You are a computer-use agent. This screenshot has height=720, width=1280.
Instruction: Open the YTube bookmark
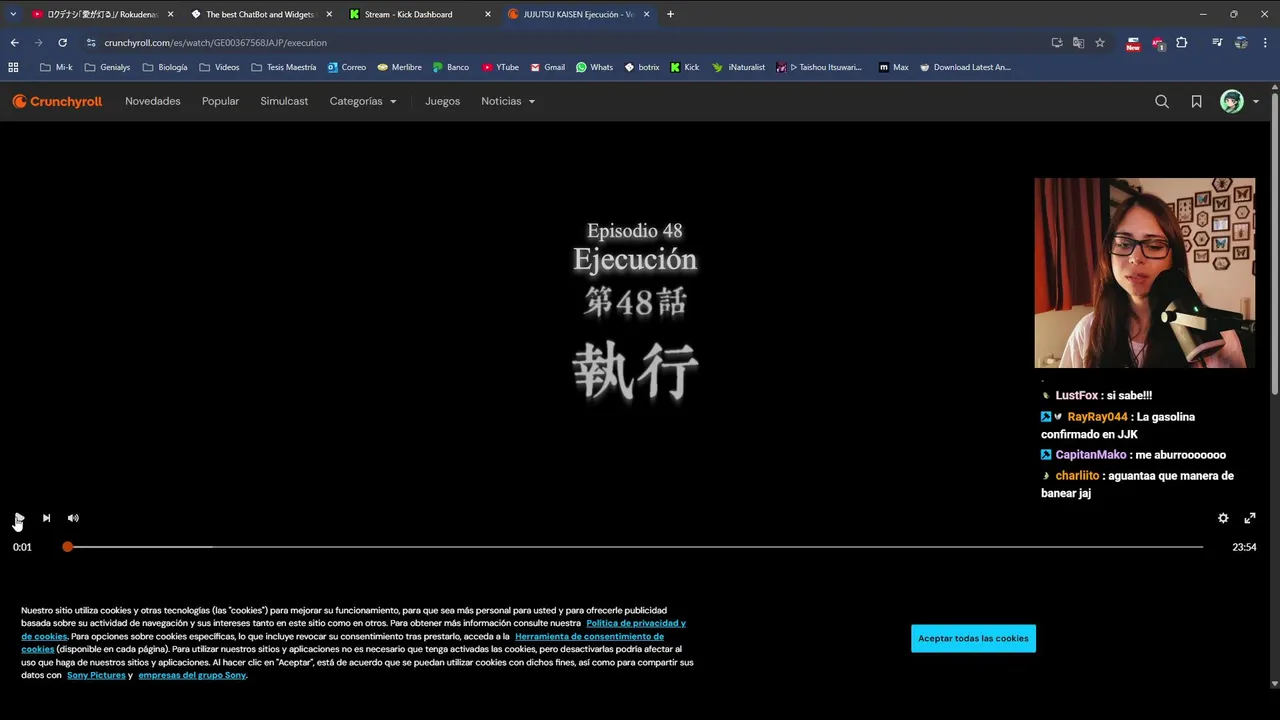501,67
